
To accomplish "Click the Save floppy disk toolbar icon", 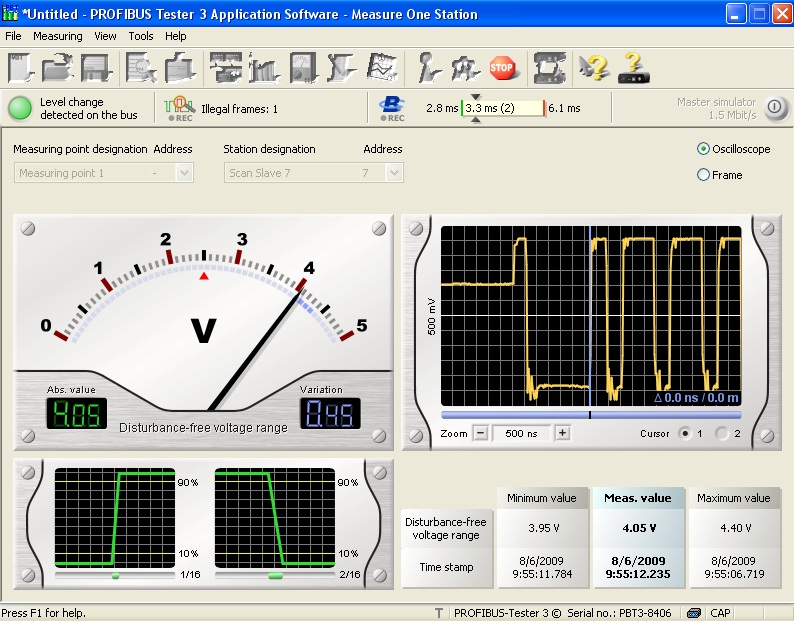I will point(95,68).
